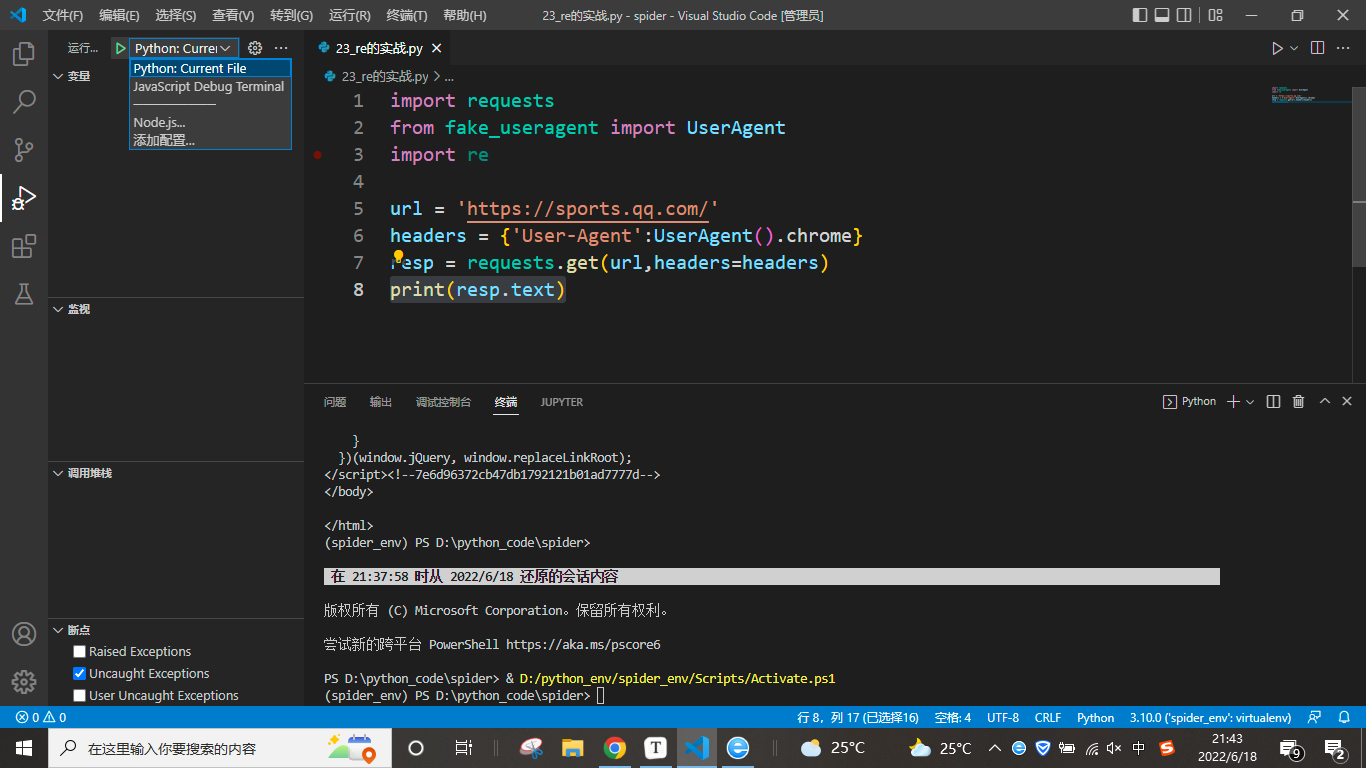1366x768 pixels.
Task: Kill the terminal with the trash icon
Action: [x=1298, y=402]
